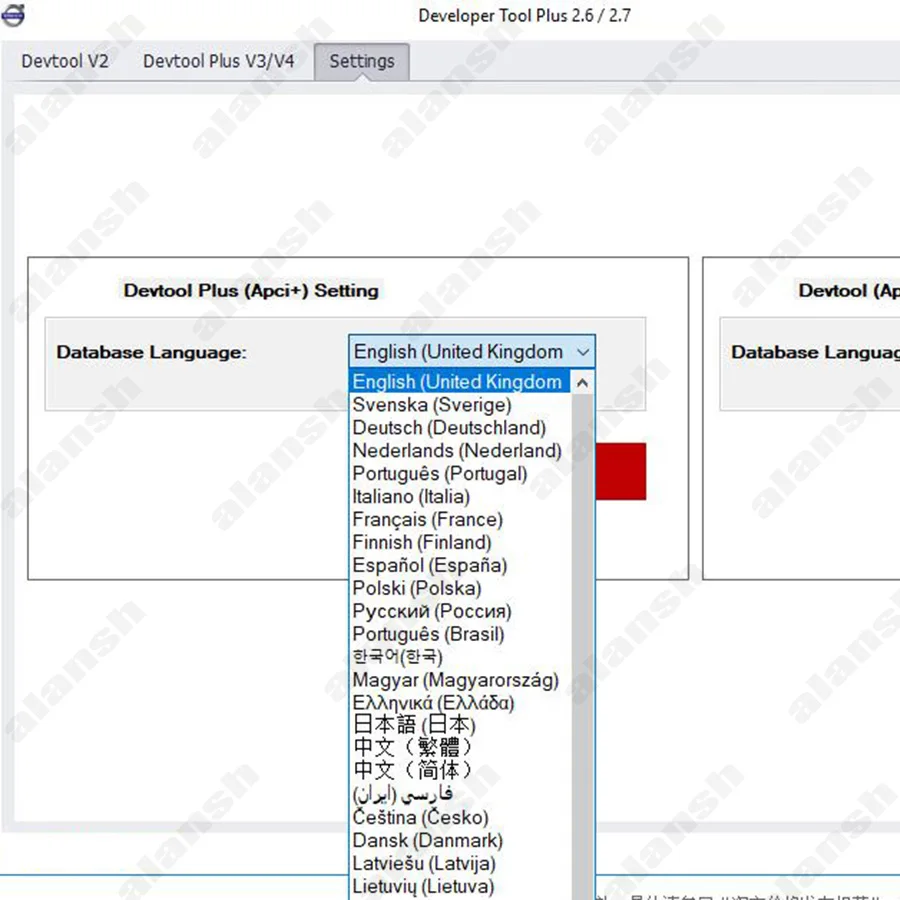Switch to the Devtool V2 tab
Image resolution: width=900 pixels, height=900 pixels.
pyautogui.click(x=65, y=61)
